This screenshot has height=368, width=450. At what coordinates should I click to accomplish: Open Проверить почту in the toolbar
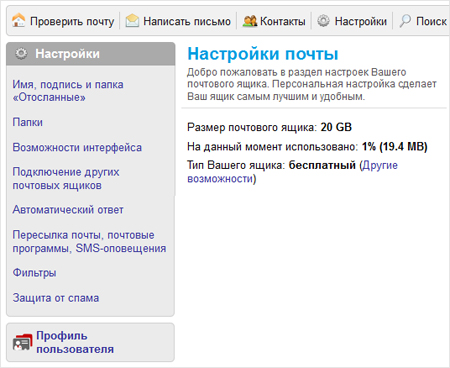pos(72,21)
